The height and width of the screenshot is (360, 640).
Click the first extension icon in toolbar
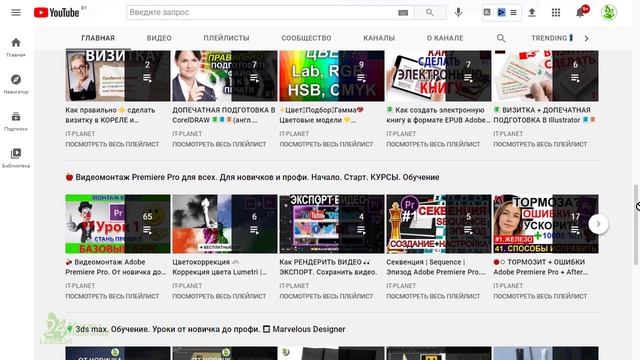click(x=487, y=13)
